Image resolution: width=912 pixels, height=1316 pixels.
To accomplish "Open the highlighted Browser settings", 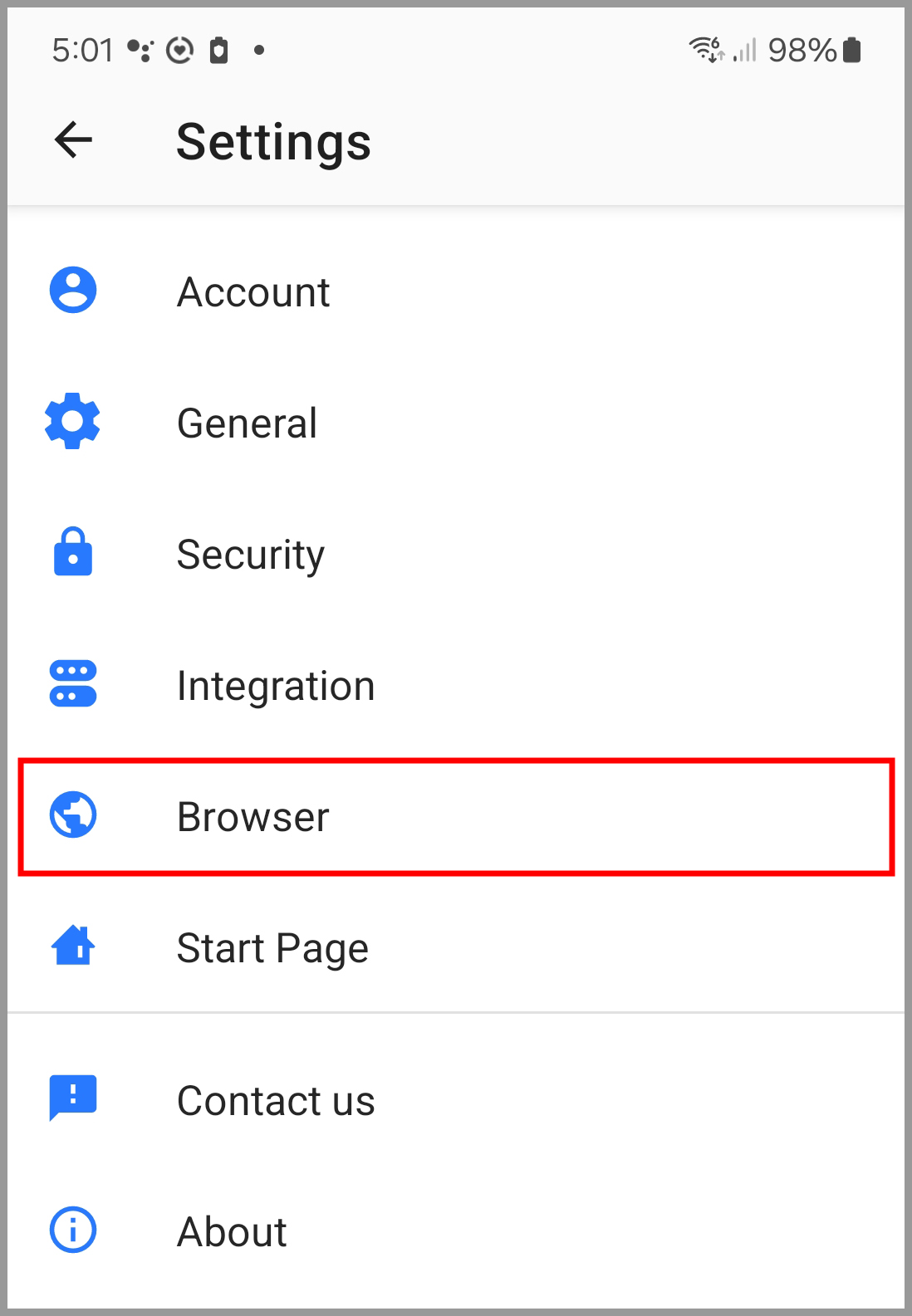I will click(x=456, y=816).
